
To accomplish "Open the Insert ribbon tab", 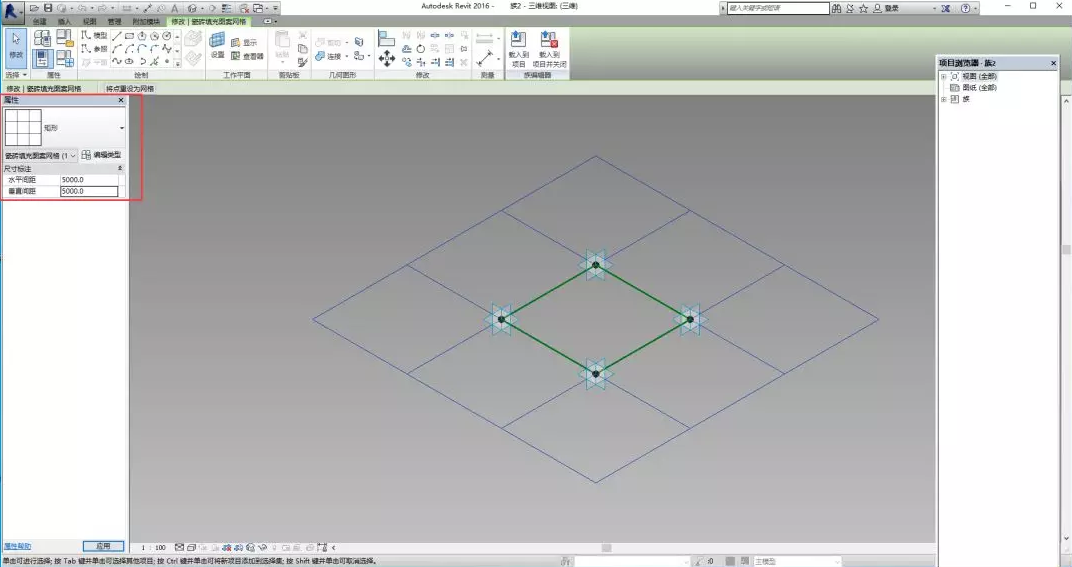I will coord(64,21).
